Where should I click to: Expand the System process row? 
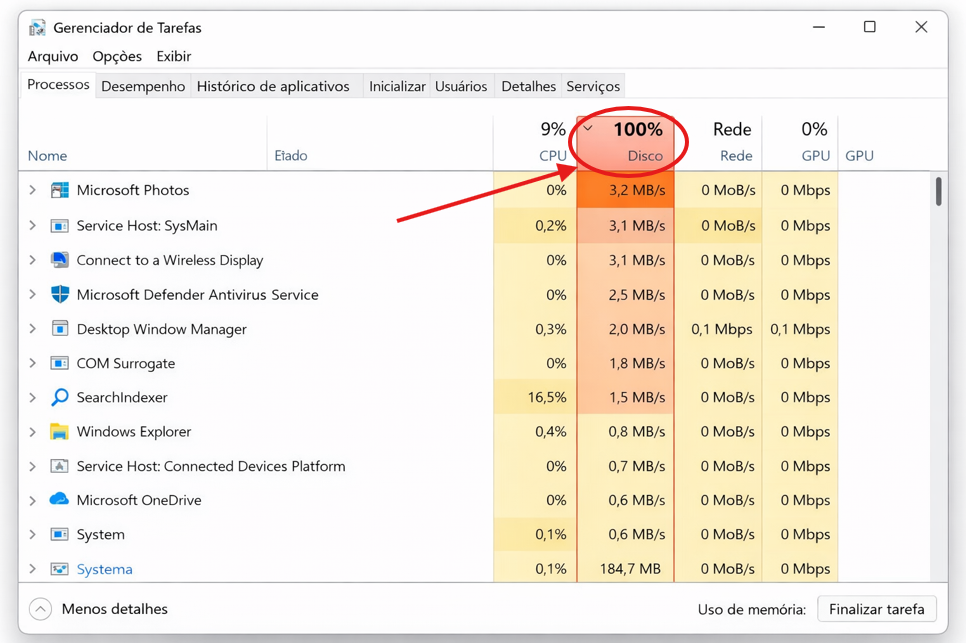pos(33,534)
